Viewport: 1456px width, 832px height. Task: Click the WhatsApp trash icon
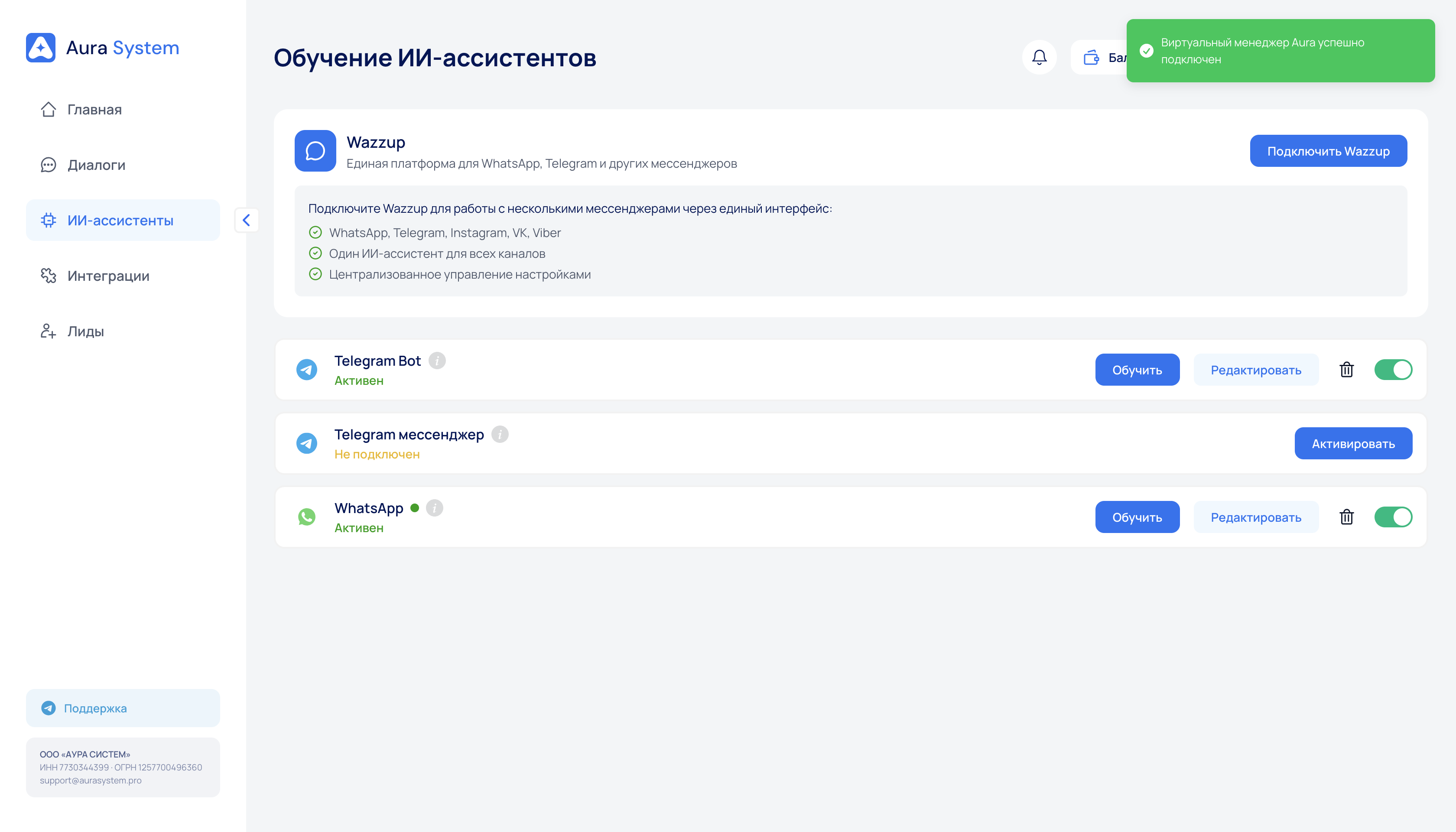[1346, 517]
